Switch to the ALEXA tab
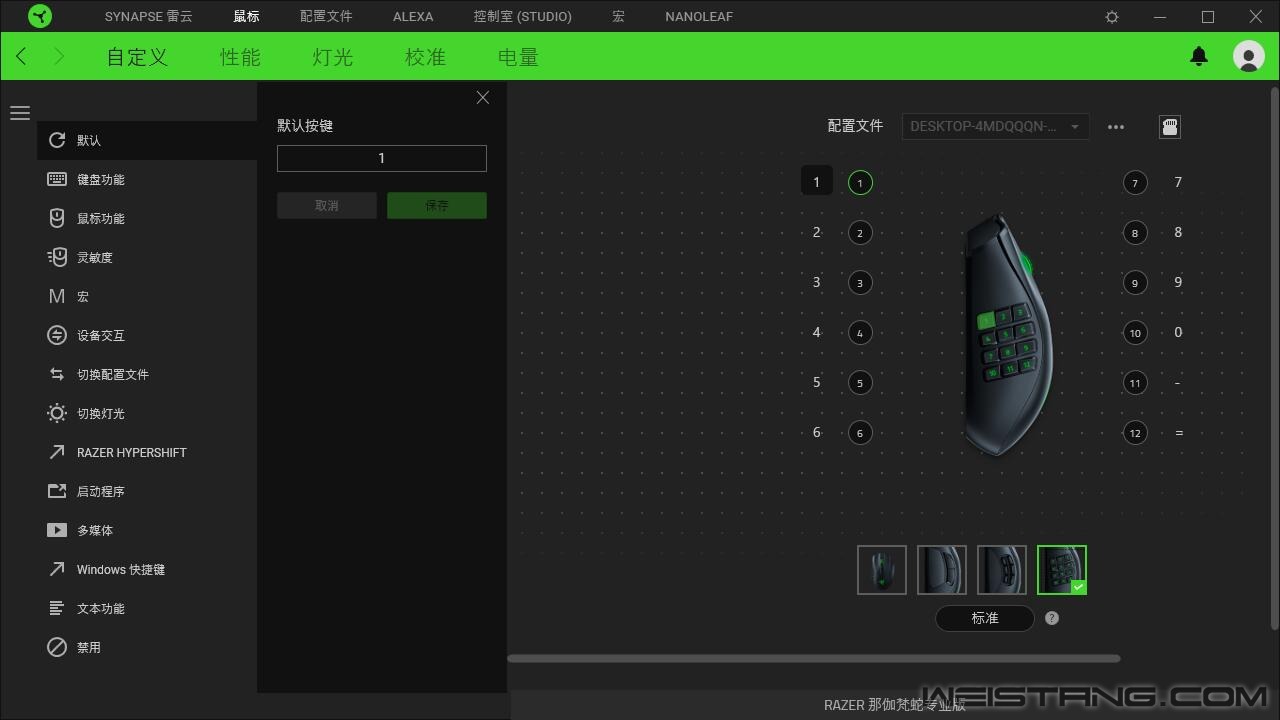Screen dimensions: 1280x720 coord(413,17)
